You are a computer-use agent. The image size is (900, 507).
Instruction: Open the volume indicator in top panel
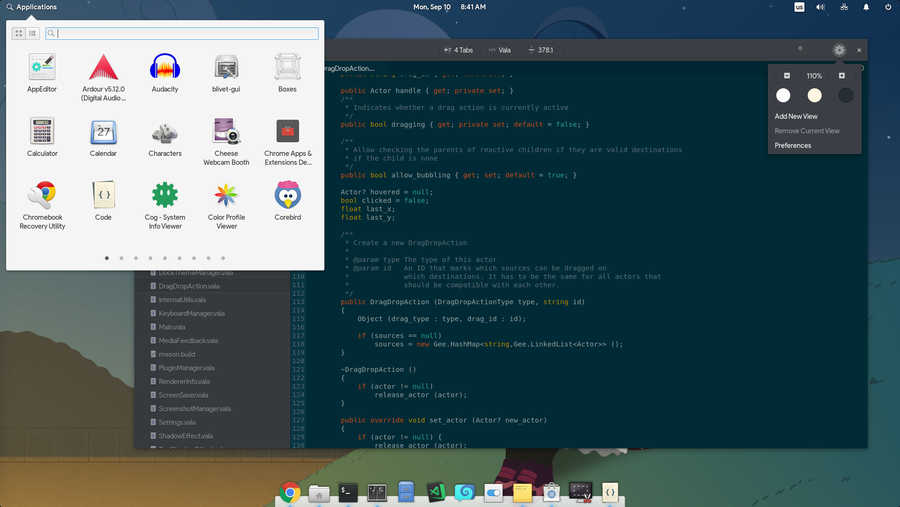[x=820, y=7]
